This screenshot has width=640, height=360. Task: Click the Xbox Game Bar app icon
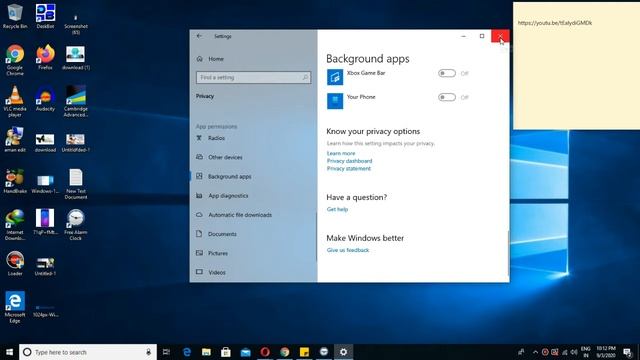coord(335,77)
